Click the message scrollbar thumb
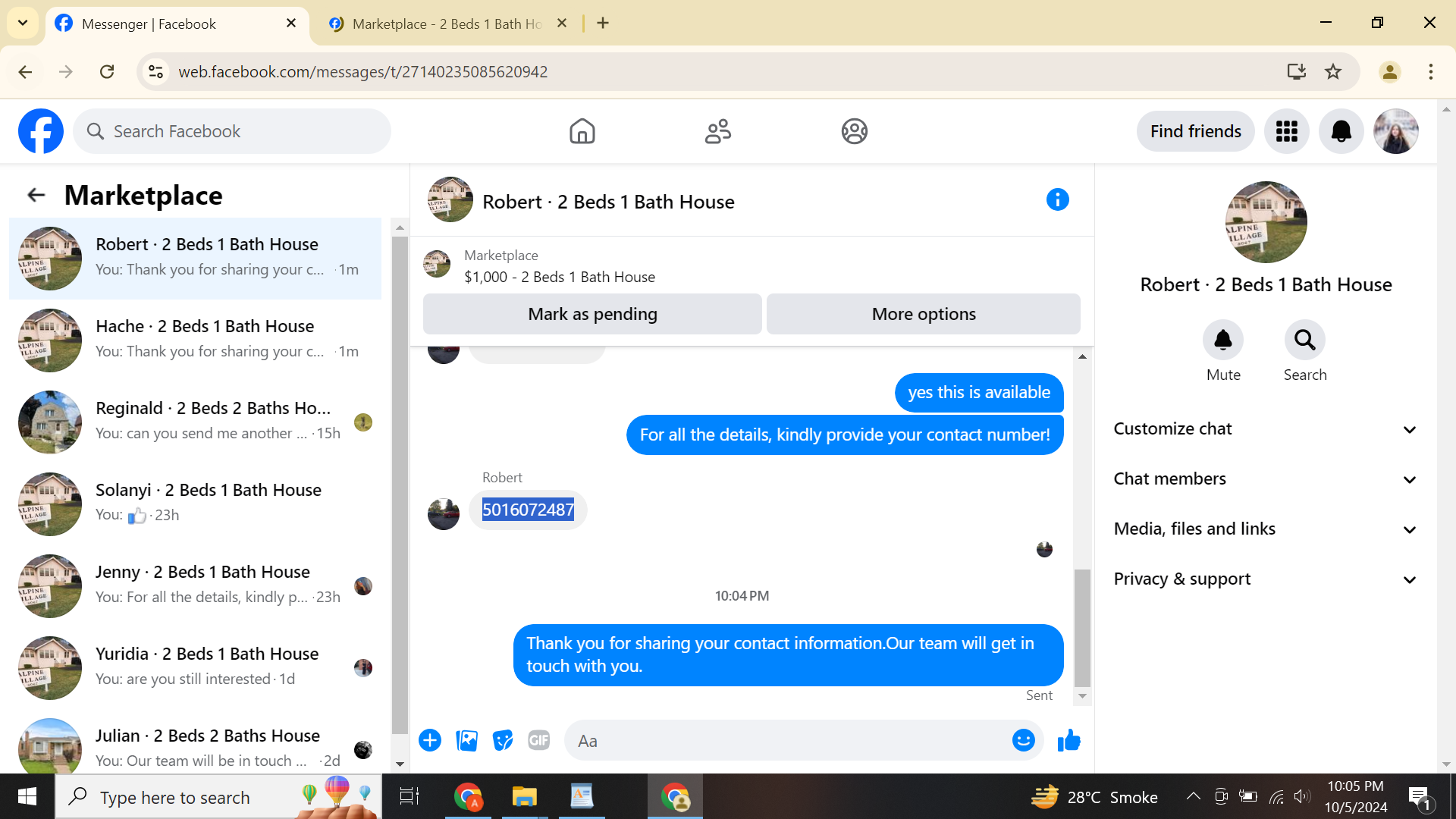 pos(1082,628)
